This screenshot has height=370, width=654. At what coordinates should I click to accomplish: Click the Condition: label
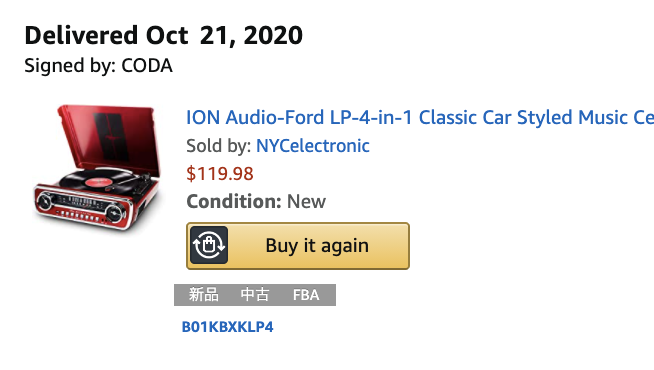(234, 201)
